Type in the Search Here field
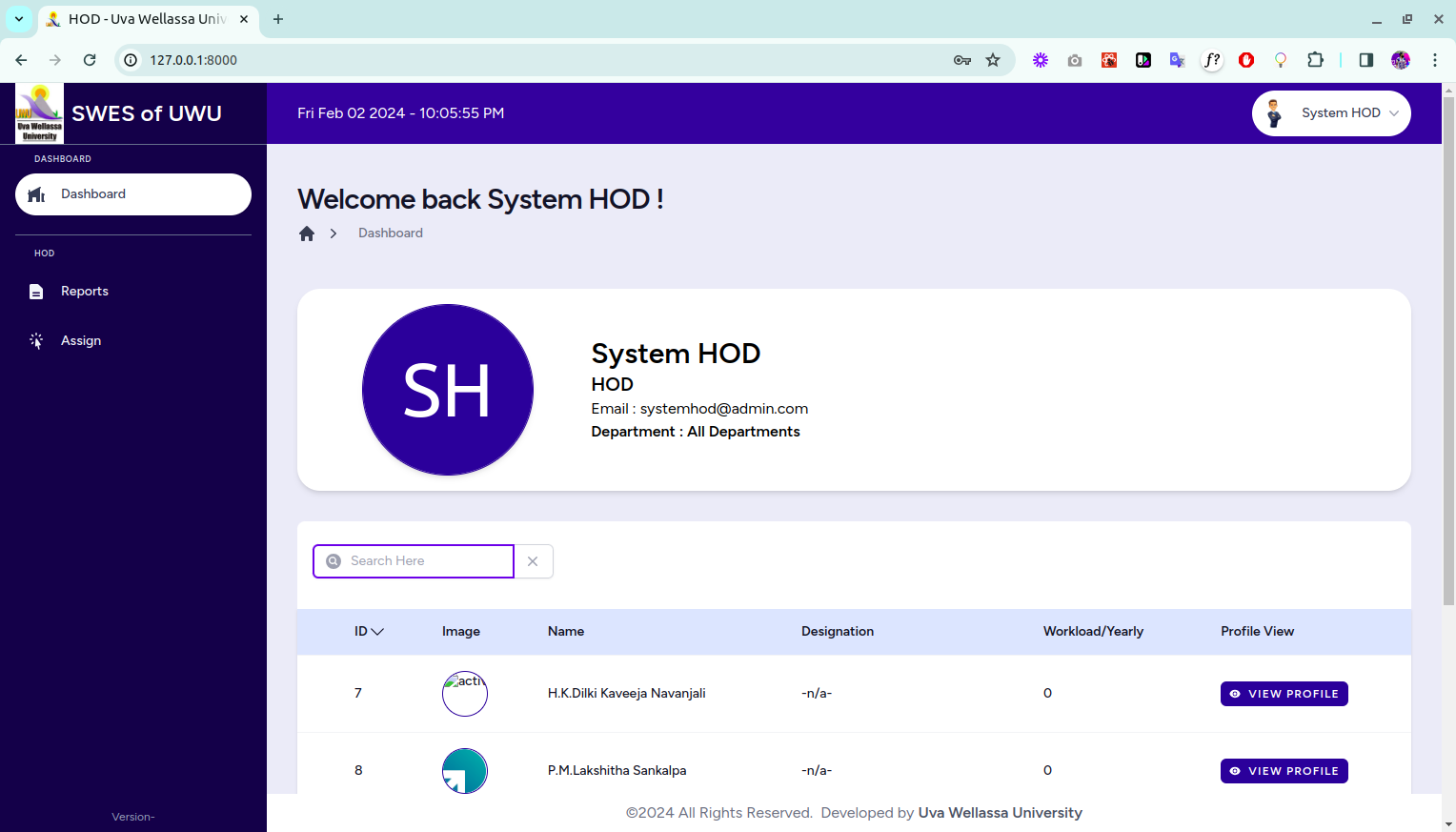The image size is (1456, 832). (x=424, y=561)
